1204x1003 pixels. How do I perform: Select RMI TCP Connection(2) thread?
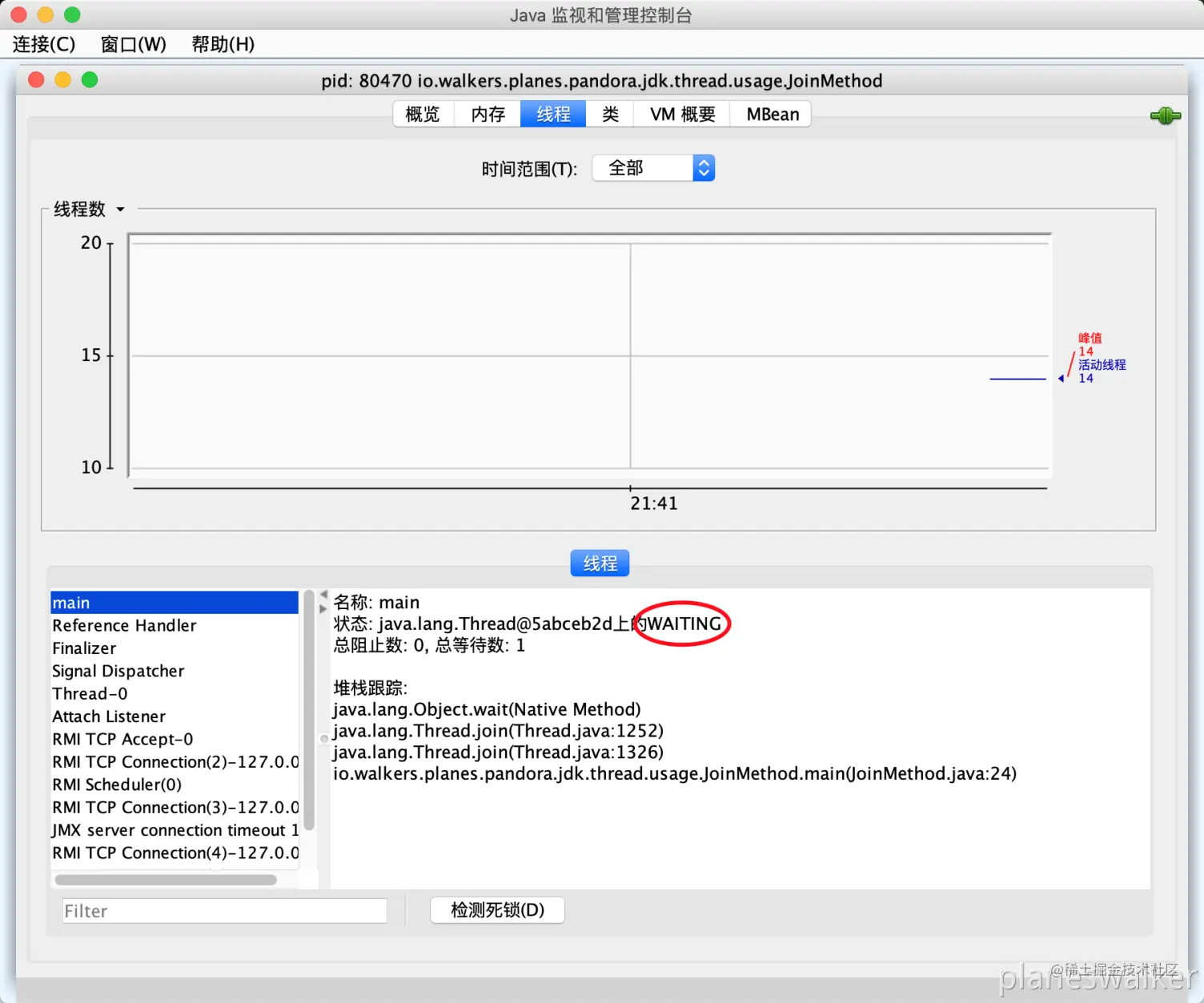(x=175, y=762)
